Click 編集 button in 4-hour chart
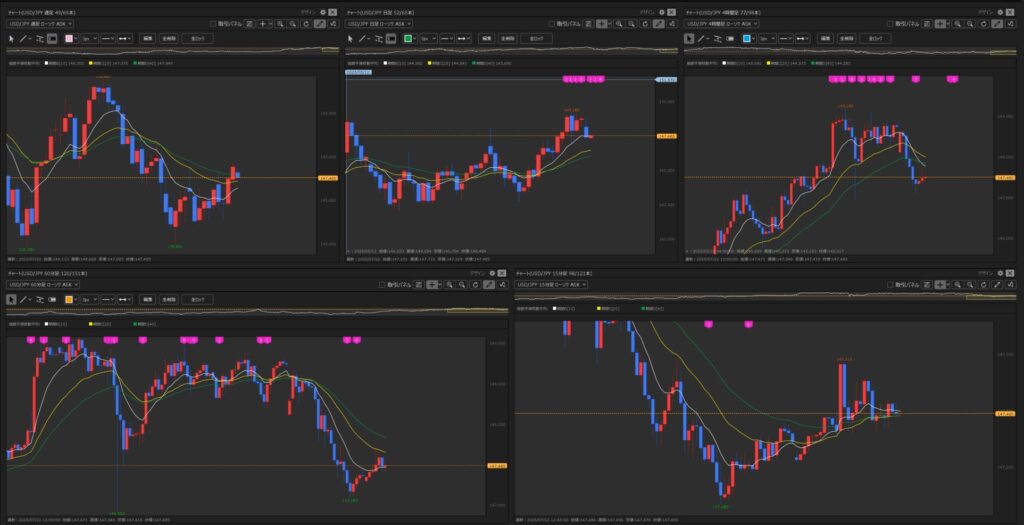The image size is (1024, 525). pyautogui.click(x=825, y=39)
